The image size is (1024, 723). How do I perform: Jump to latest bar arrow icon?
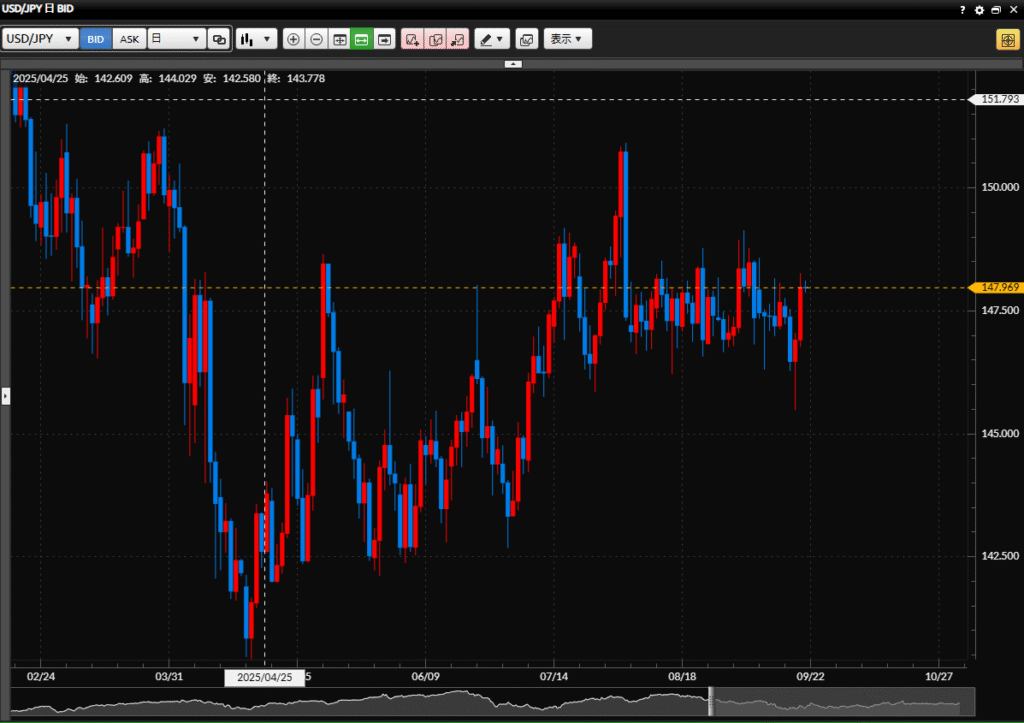(x=384, y=39)
